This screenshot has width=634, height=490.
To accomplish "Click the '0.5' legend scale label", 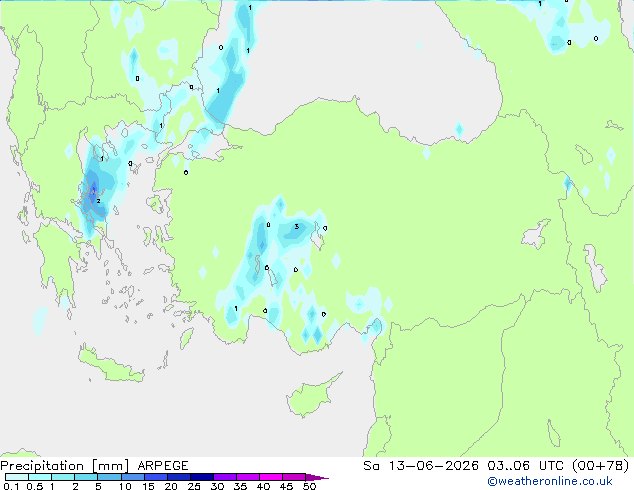I will coord(34,486).
